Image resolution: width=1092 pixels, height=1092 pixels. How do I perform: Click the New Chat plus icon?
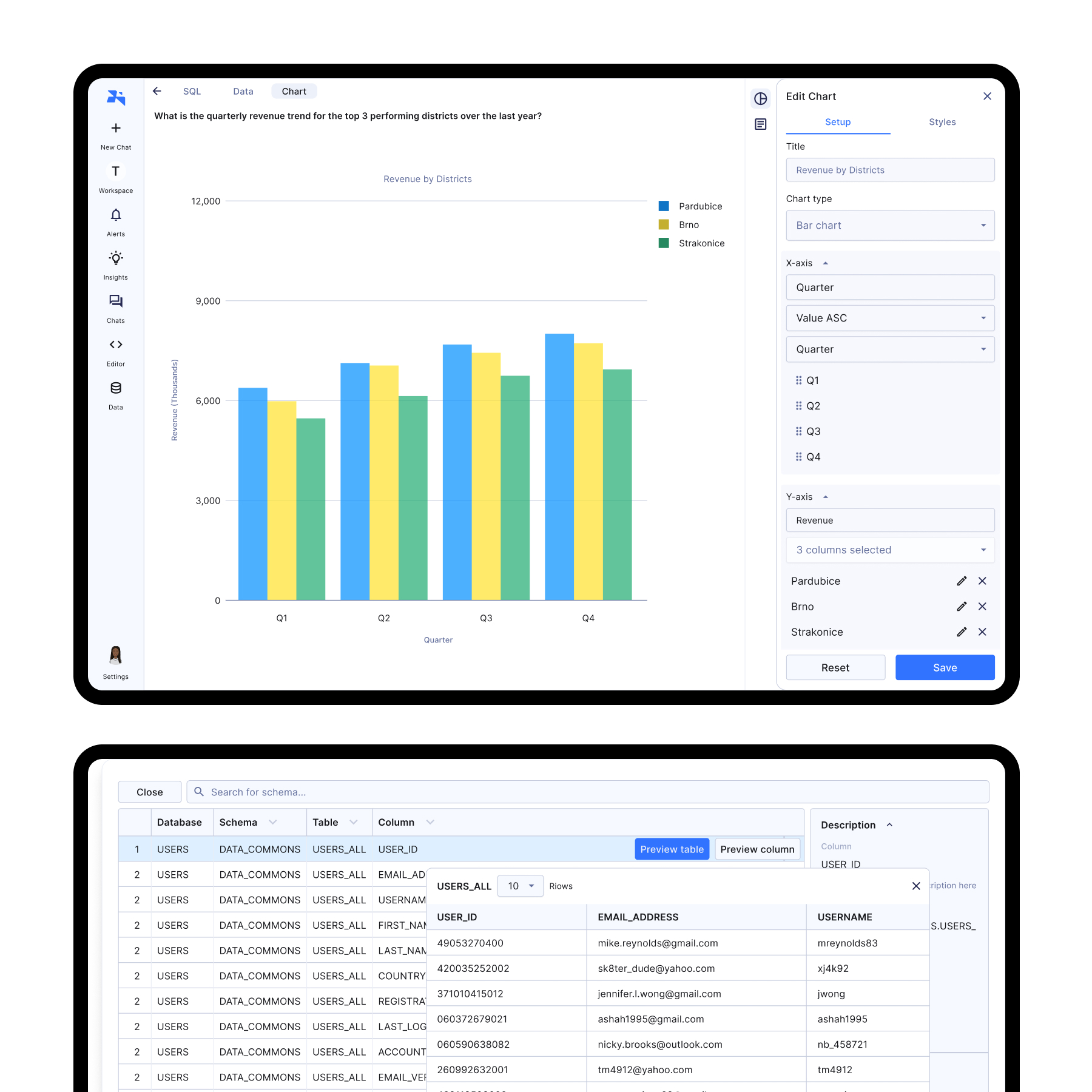116,128
